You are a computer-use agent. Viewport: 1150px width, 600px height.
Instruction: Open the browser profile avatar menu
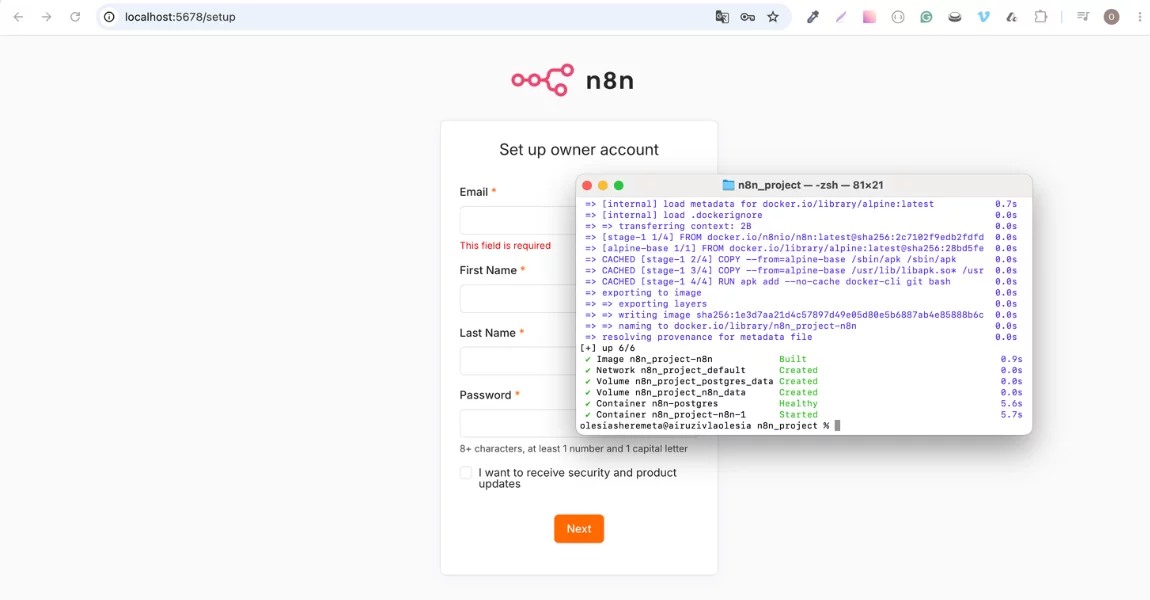click(1112, 17)
